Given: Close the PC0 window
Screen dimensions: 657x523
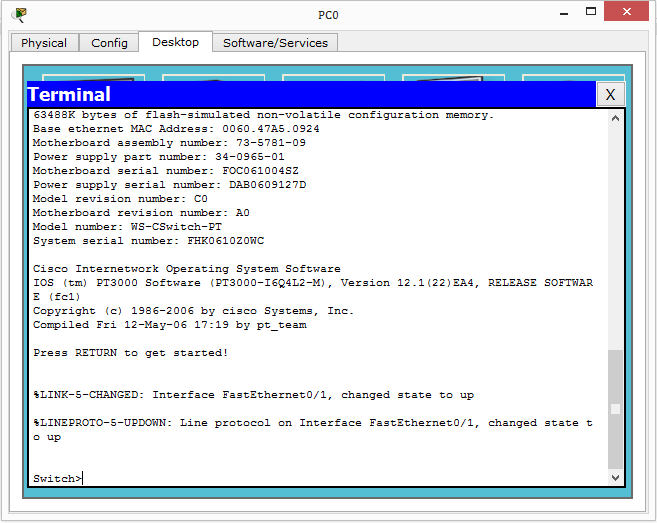Looking at the screenshot, I should point(626,11).
